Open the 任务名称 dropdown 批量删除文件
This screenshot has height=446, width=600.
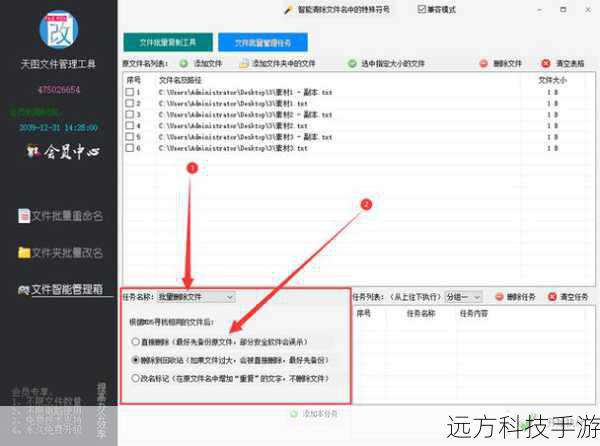point(196,297)
